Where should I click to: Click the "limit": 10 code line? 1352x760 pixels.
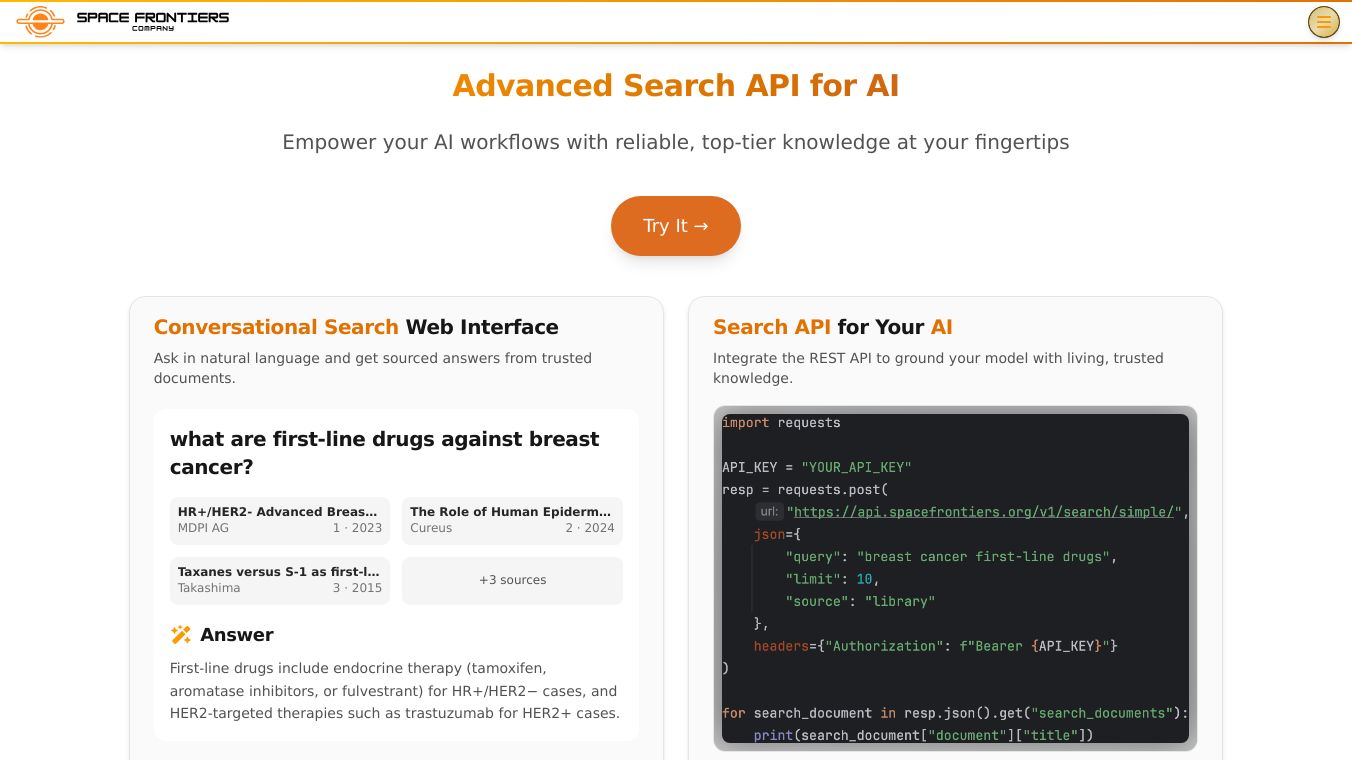point(832,579)
